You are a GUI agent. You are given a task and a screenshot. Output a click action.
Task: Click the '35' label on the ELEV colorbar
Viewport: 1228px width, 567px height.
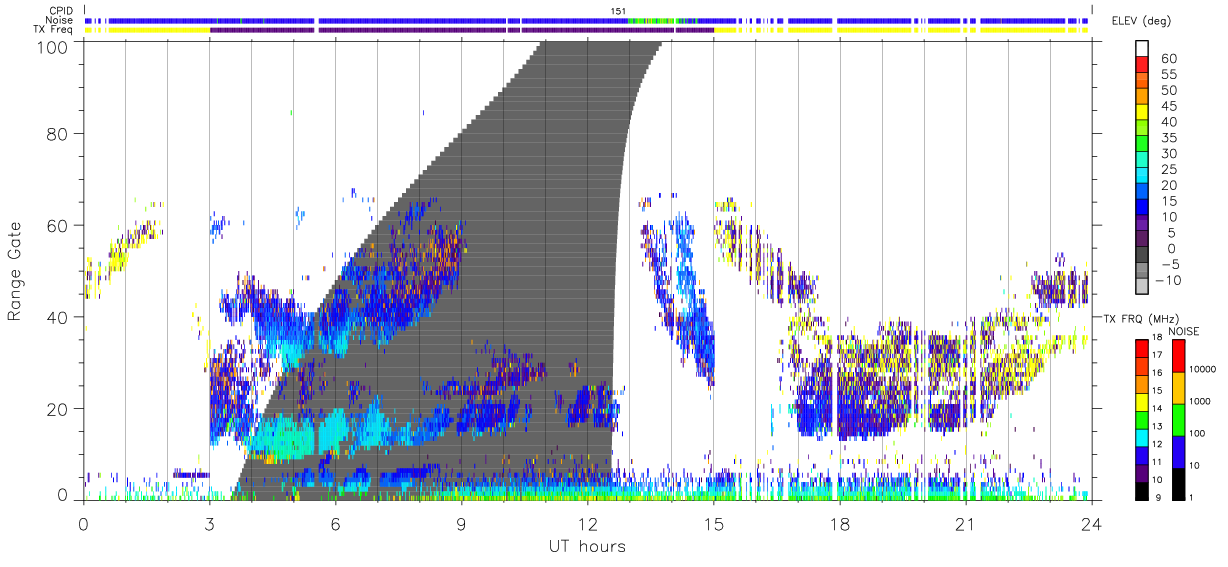1169,138
